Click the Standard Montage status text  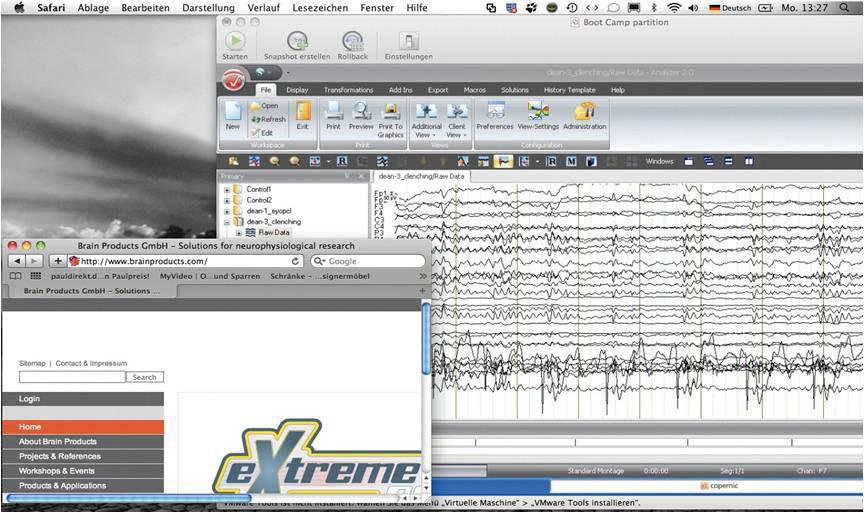(596, 471)
